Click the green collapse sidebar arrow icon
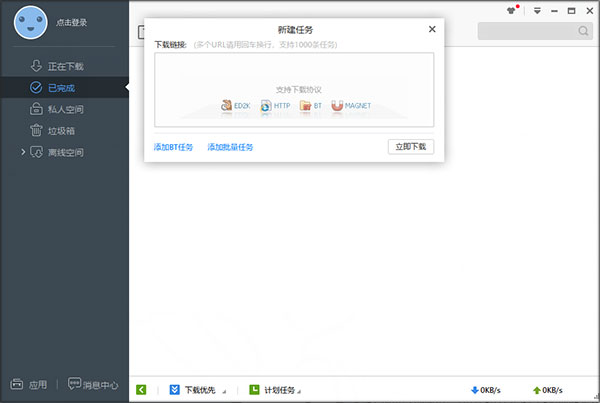 pos(141,390)
